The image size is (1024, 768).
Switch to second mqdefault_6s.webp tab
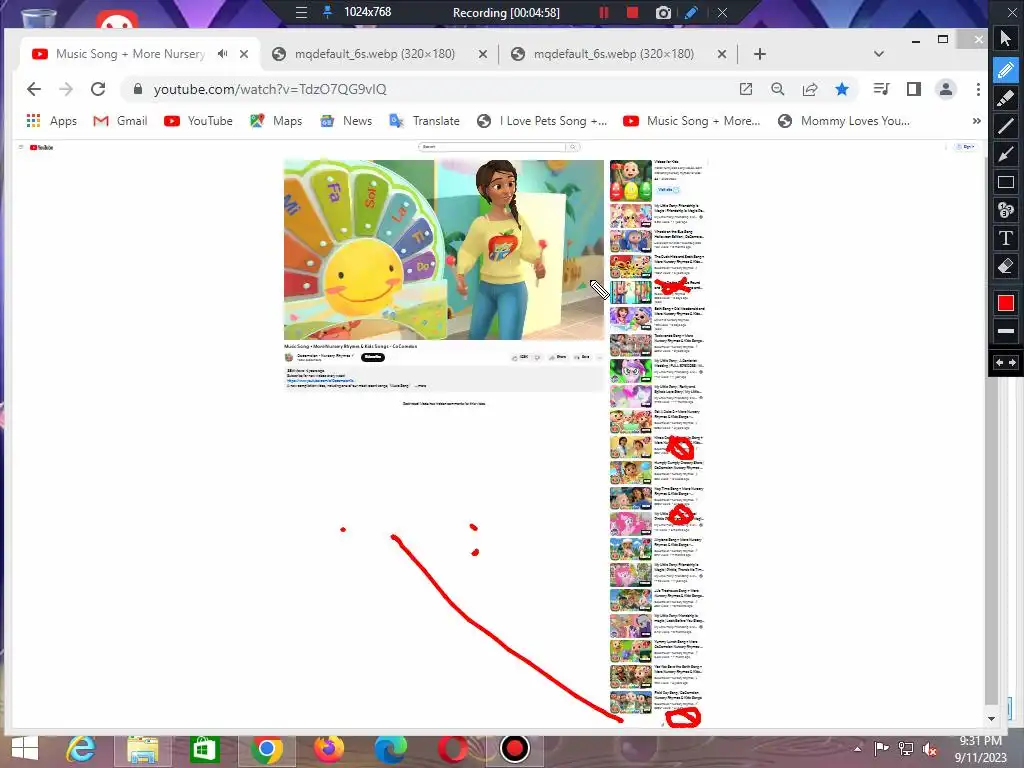pos(614,54)
